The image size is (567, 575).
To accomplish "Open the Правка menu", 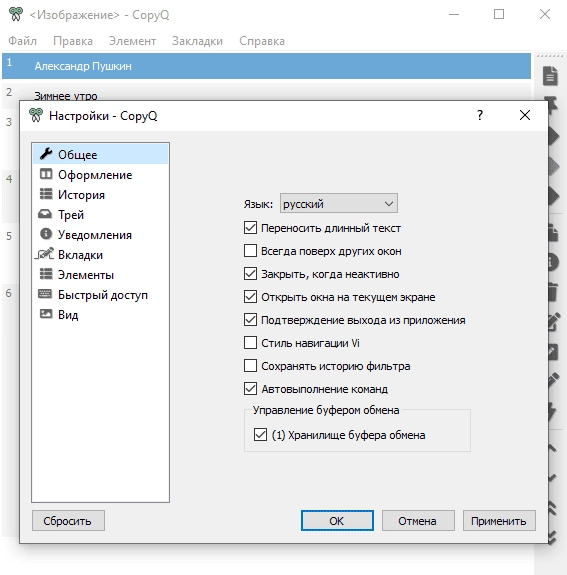I will 73,41.
